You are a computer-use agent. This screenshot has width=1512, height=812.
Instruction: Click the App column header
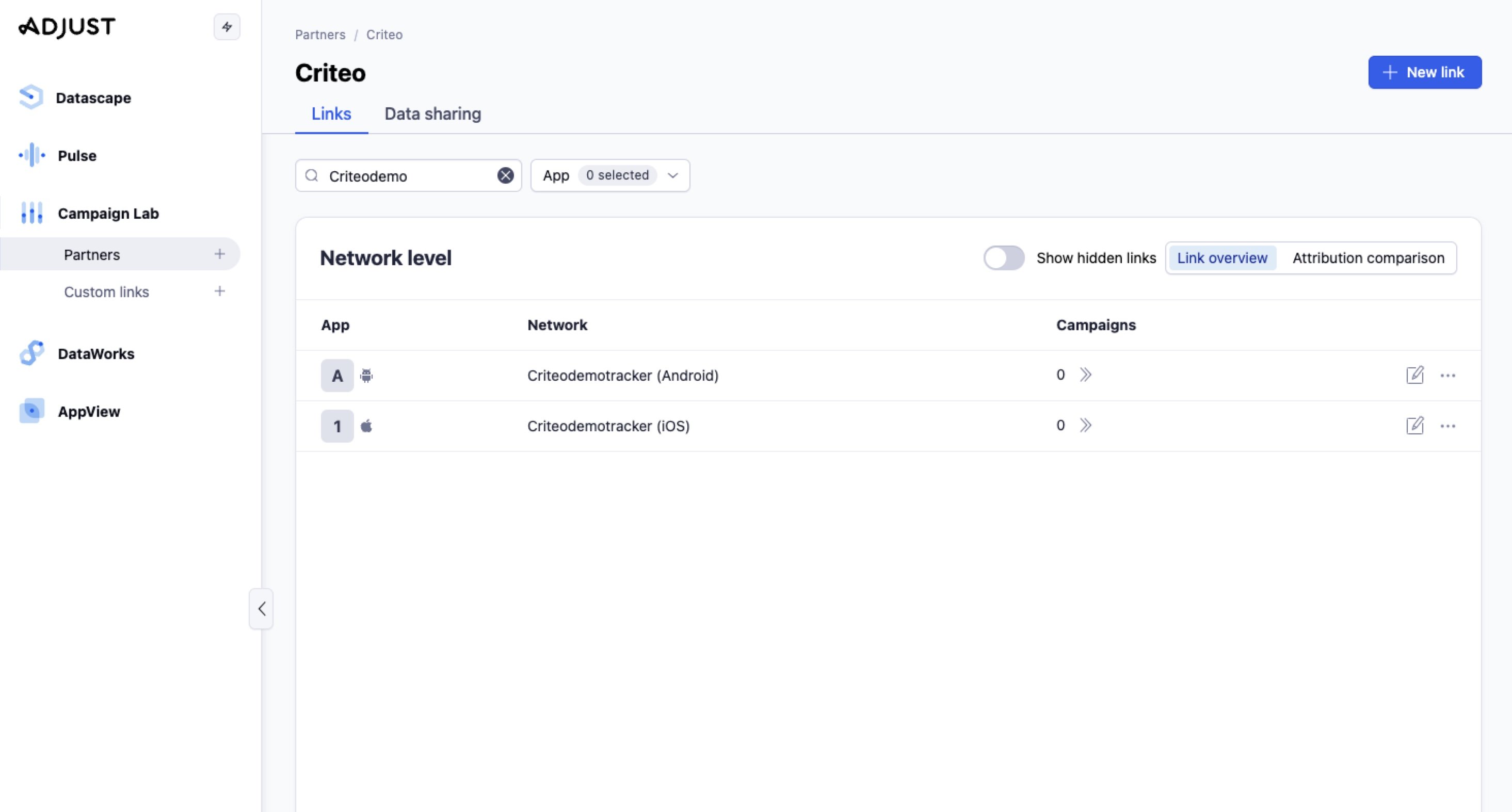coord(335,325)
